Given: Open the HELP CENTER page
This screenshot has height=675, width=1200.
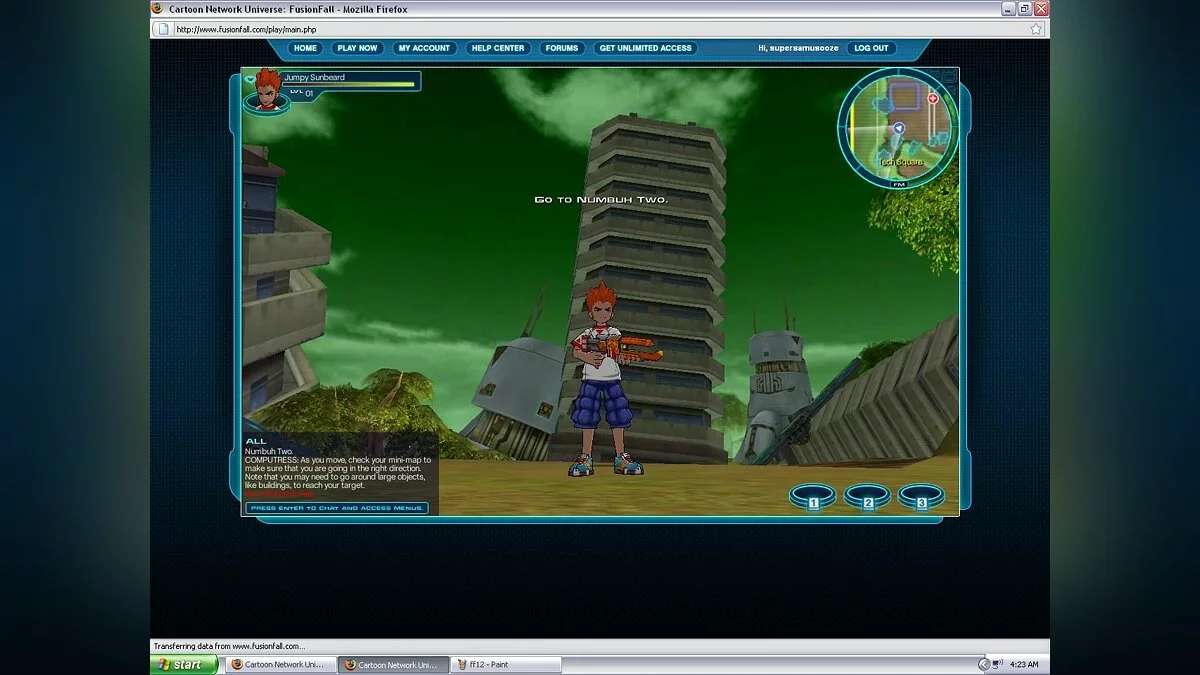Looking at the screenshot, I should click(x=498, y=48).
